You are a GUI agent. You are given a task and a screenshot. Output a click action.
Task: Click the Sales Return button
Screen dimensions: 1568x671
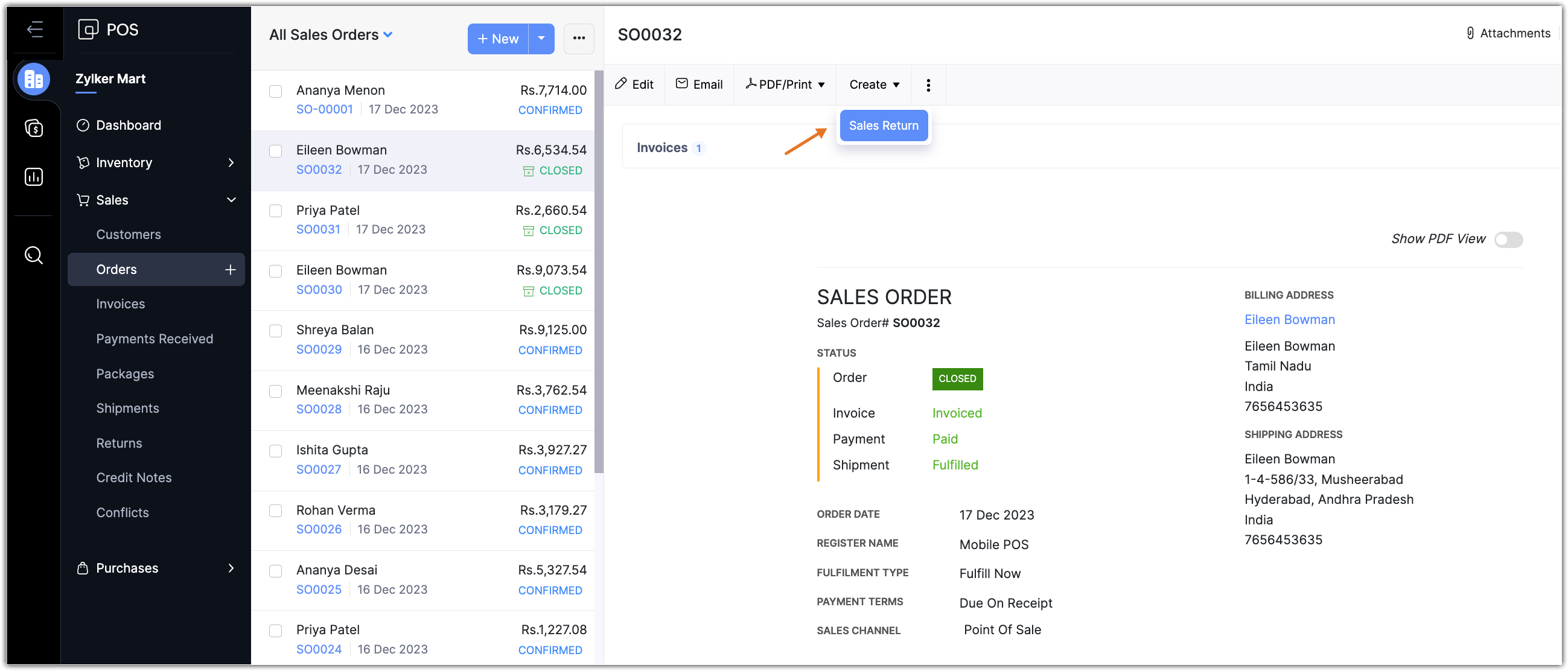tap(883, 126)
